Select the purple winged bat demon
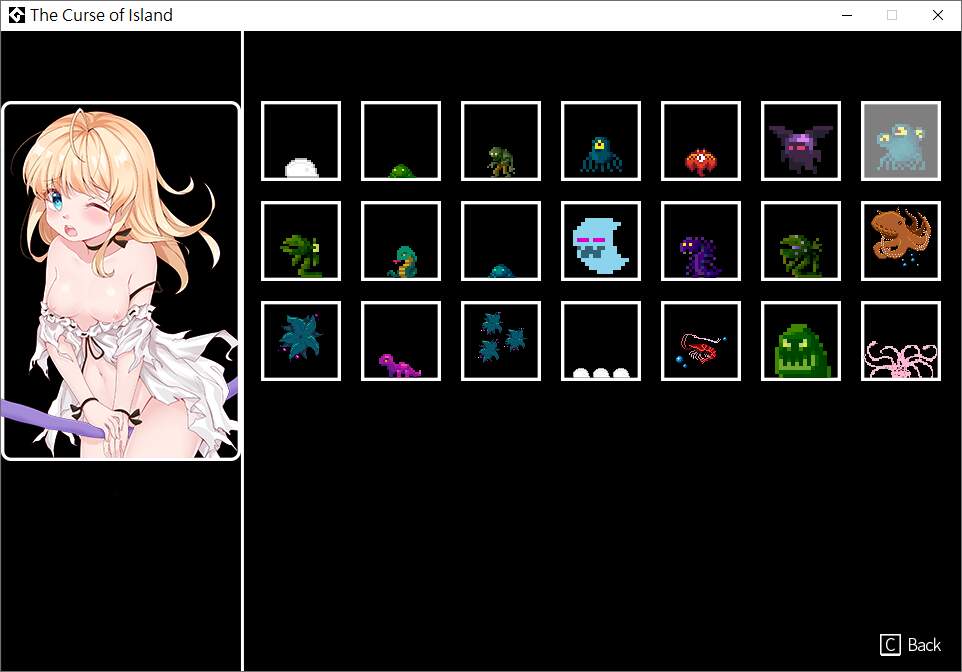This screenshot has height=672, width=962. pyautogui.click(x=801, y=141)
